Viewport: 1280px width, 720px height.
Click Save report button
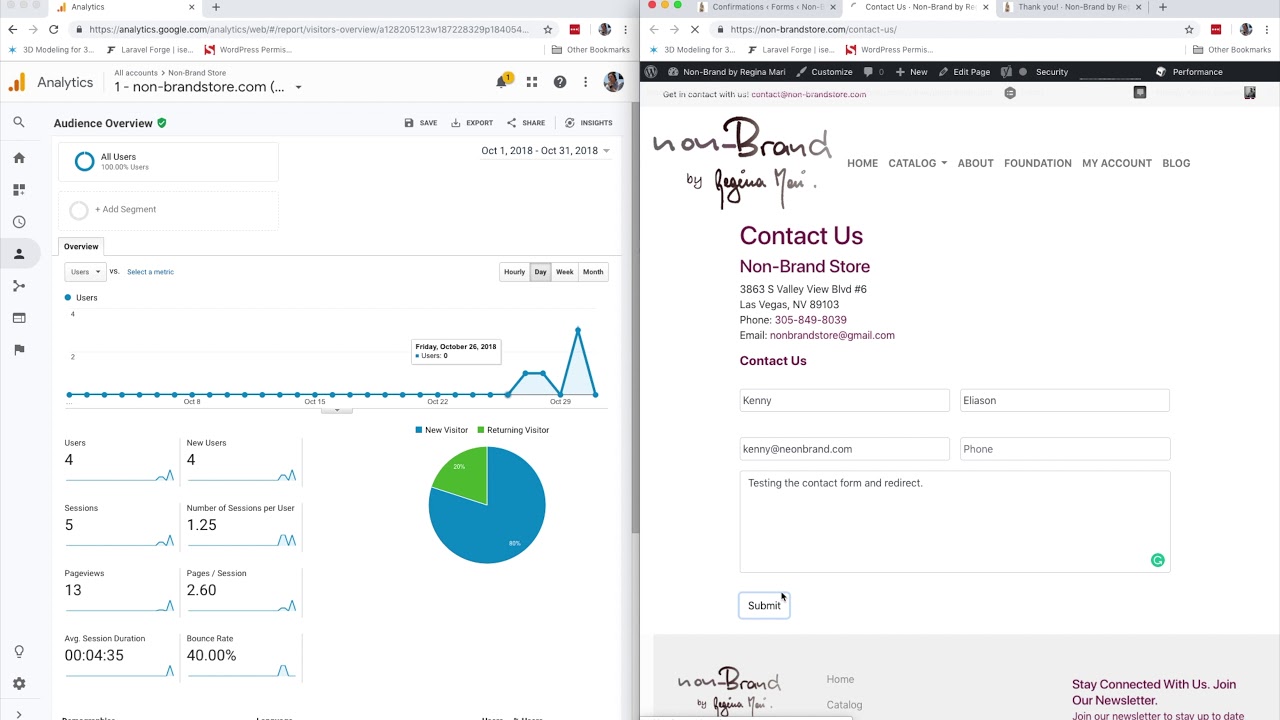[421, 123]
